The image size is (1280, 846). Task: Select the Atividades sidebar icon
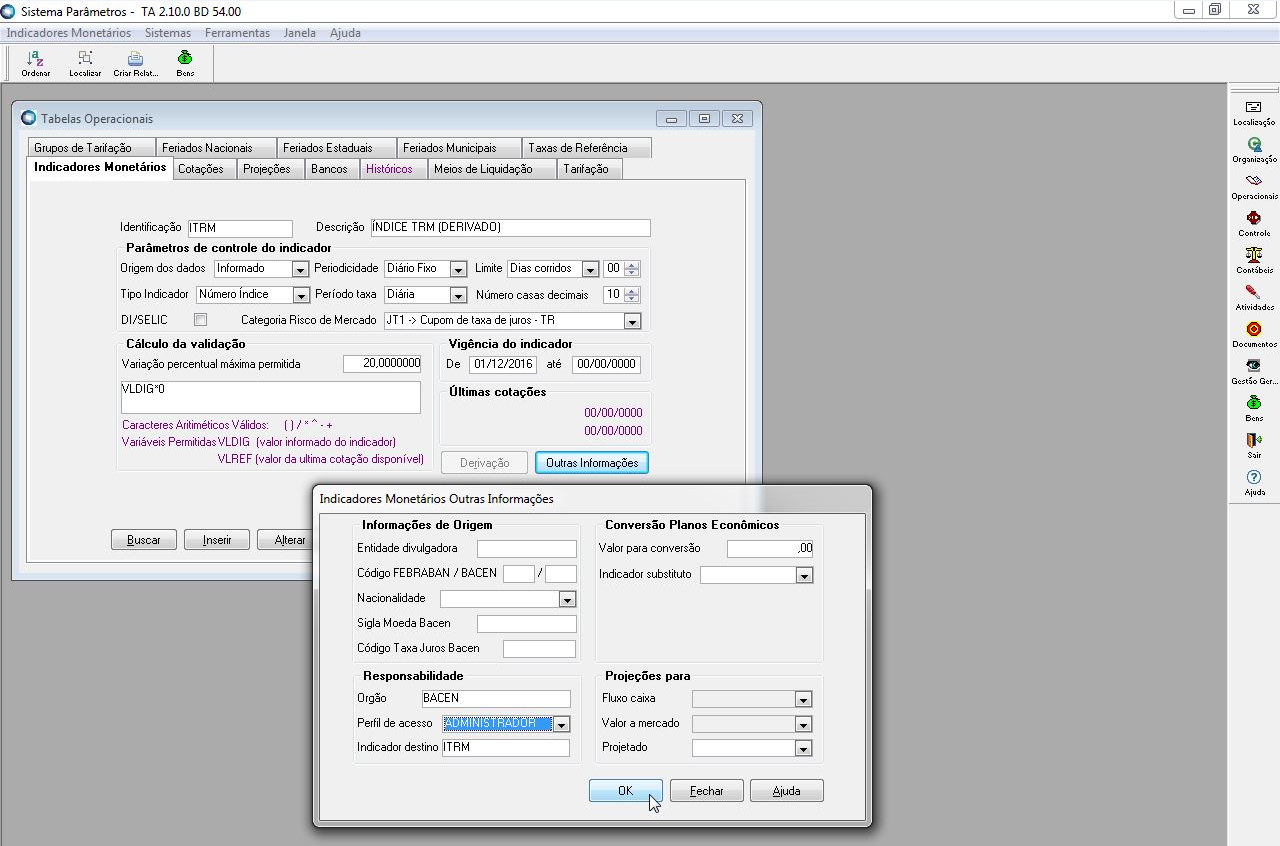pos(1254,298)
